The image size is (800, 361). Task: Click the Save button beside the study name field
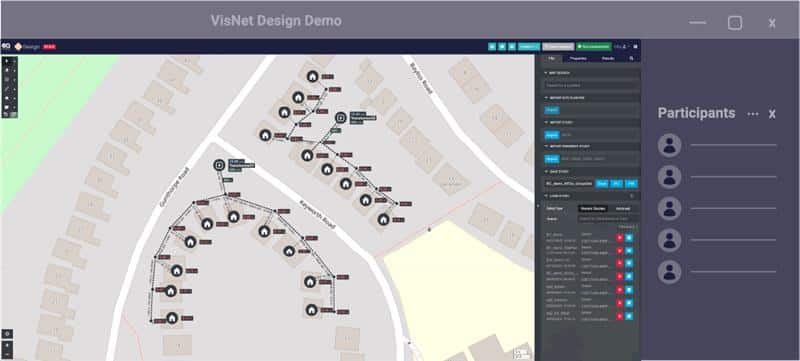click(x=602, y=184)
